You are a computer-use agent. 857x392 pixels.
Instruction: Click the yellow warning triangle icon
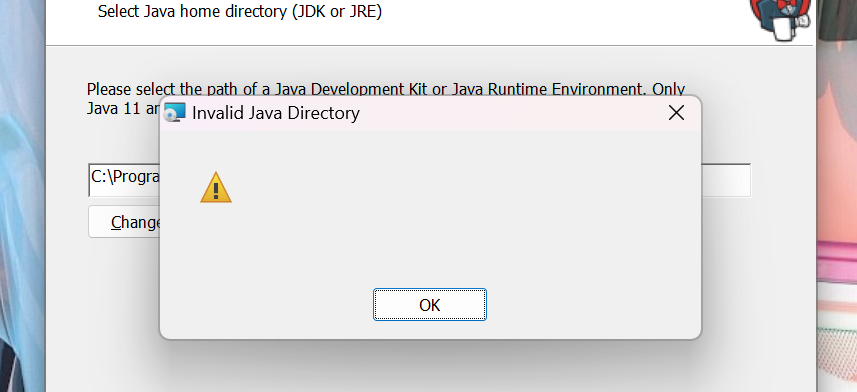[216, 188]
